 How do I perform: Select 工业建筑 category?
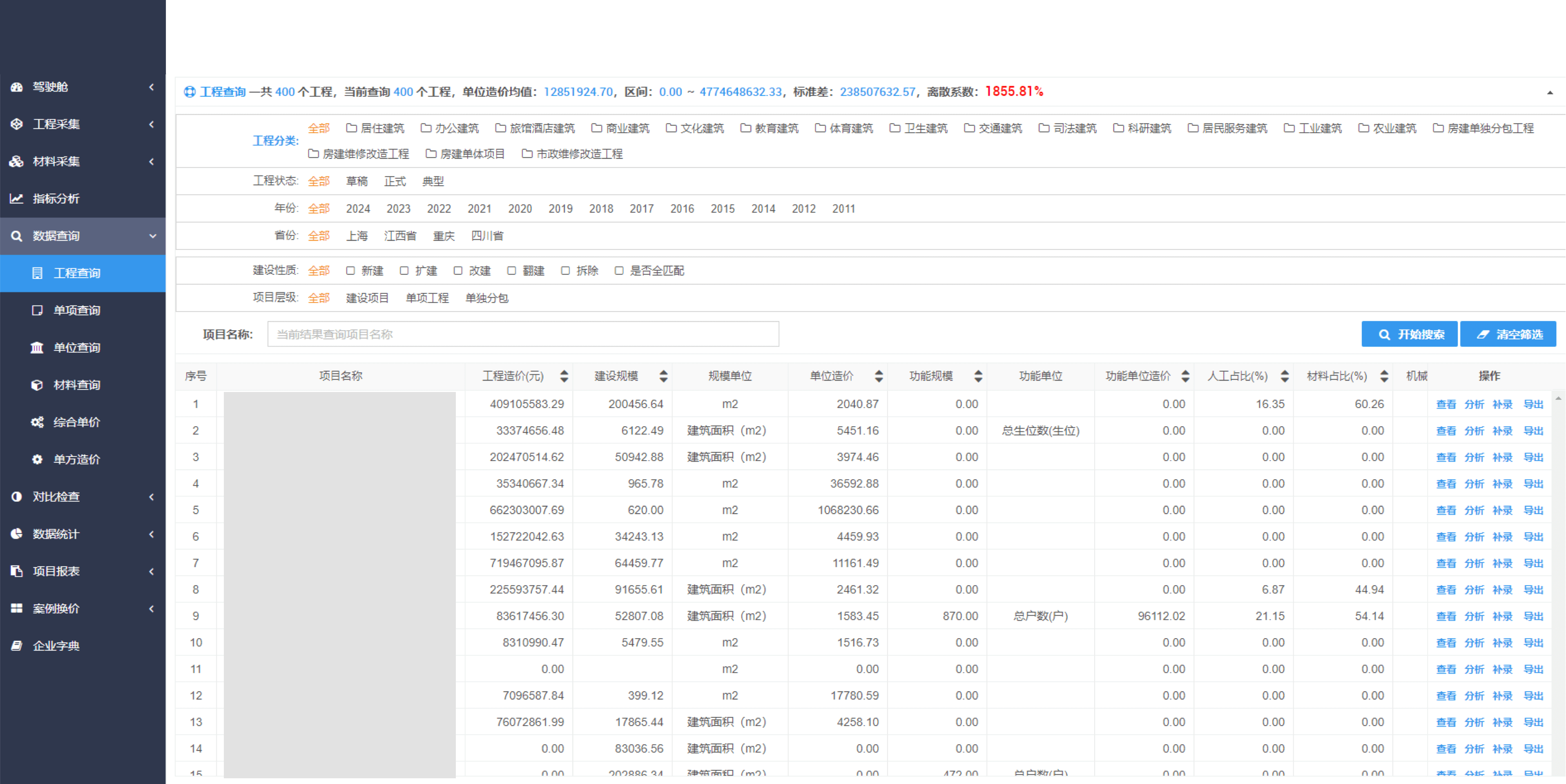click(1312, 128)
